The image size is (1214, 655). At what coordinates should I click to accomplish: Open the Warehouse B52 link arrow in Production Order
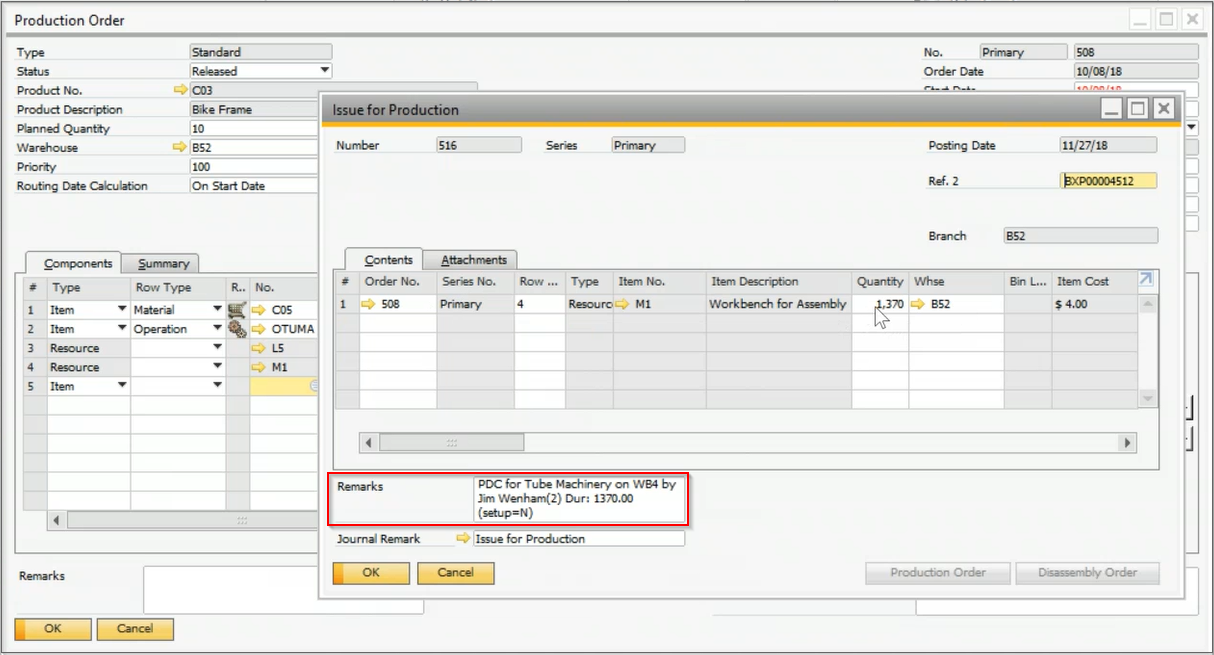180,148
